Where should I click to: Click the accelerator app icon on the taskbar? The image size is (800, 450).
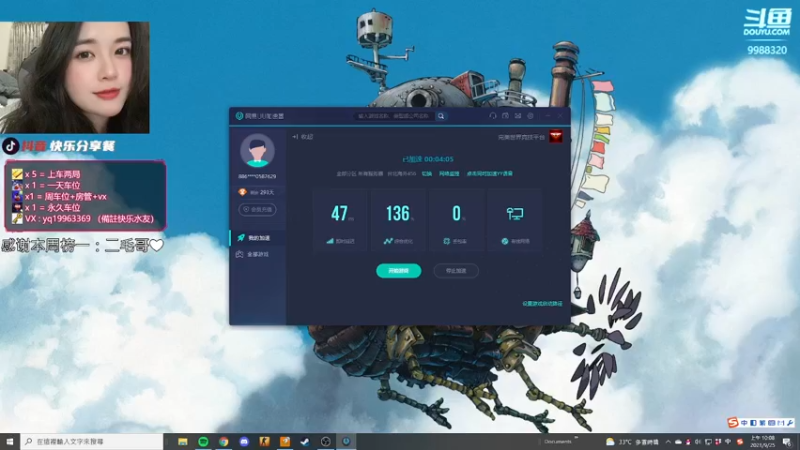(x=346, y=441)
